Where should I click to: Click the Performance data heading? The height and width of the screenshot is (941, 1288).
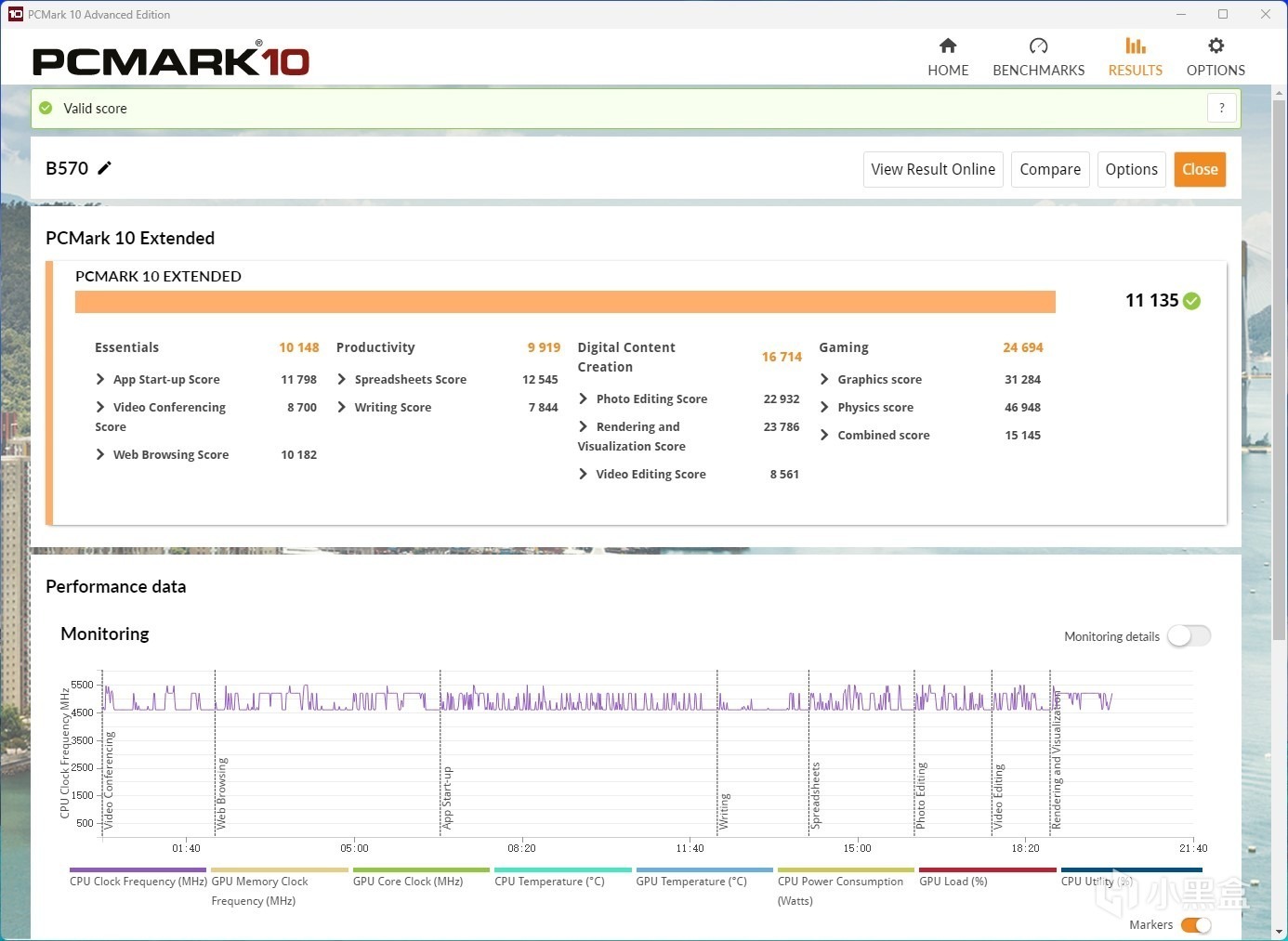tap(116, 586)
